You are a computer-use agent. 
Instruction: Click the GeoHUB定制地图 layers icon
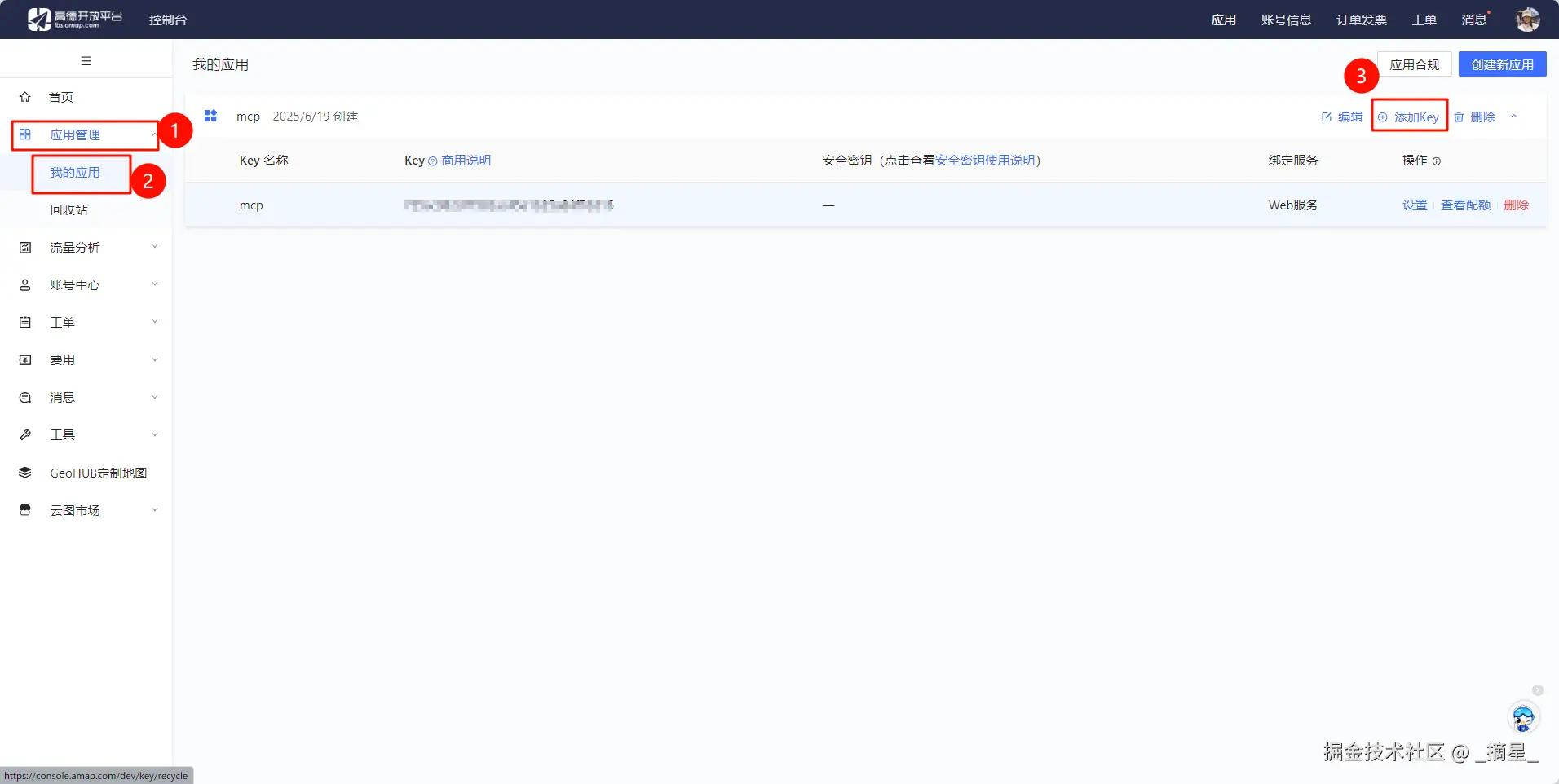tap(25, 473)
